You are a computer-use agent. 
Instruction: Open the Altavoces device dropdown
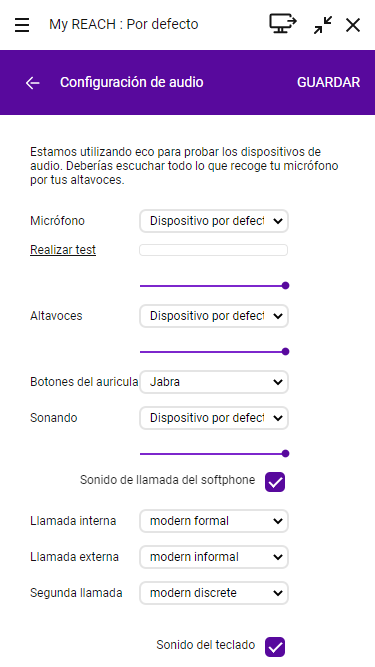pos(214,316)
